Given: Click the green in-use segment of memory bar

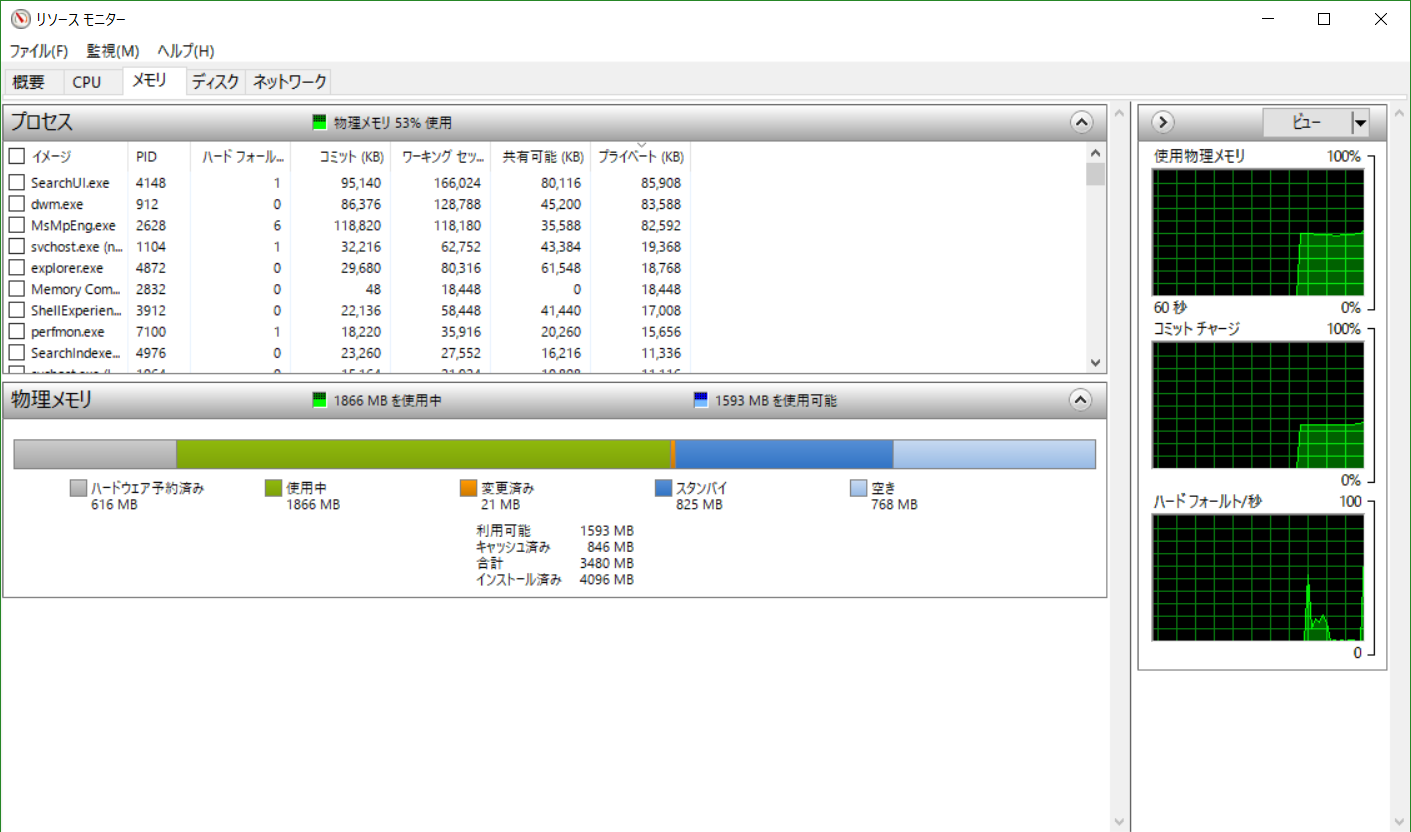Looking at the screenshot, I should 423,454.
